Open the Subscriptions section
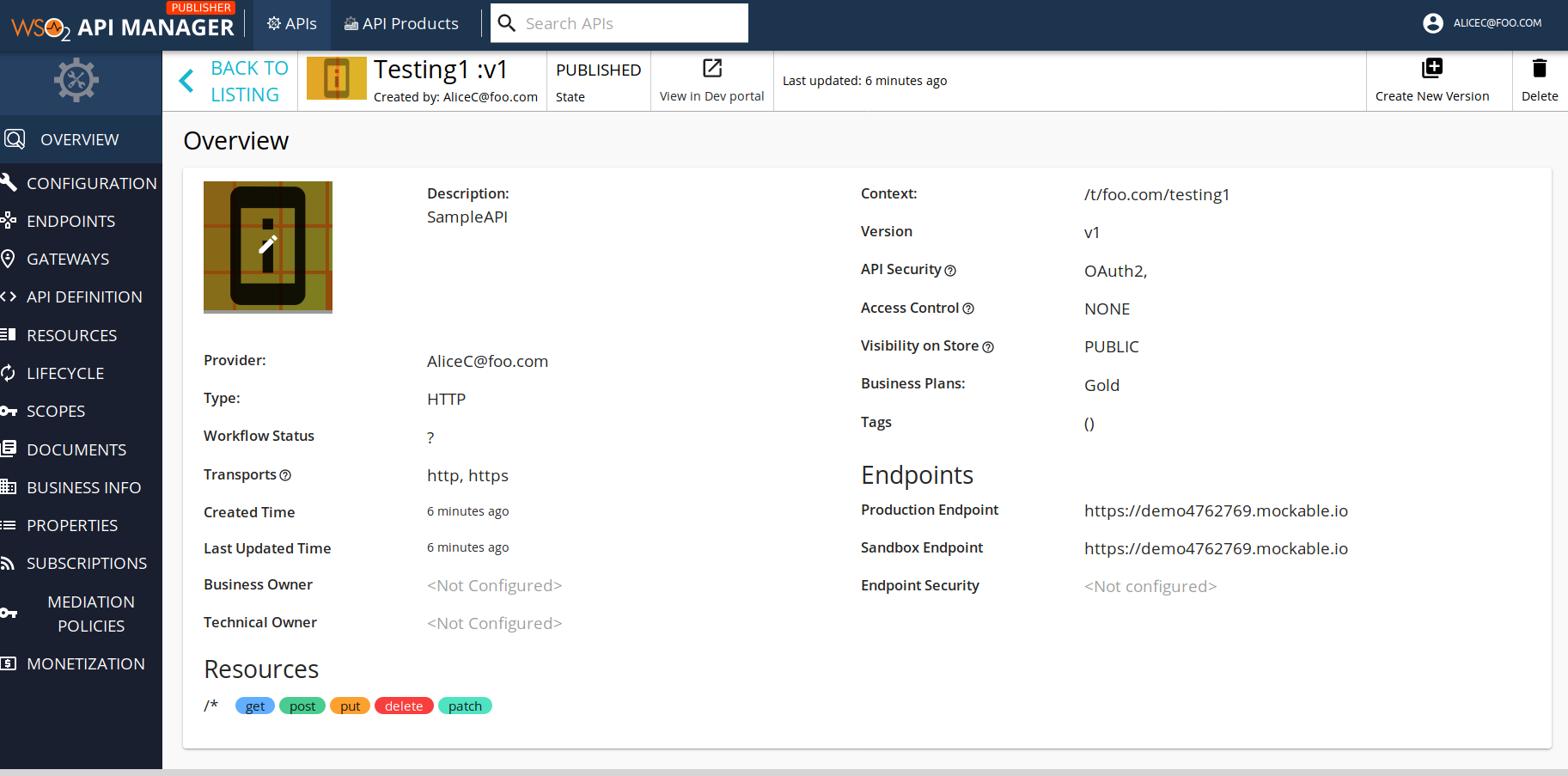 click(86, 563)
